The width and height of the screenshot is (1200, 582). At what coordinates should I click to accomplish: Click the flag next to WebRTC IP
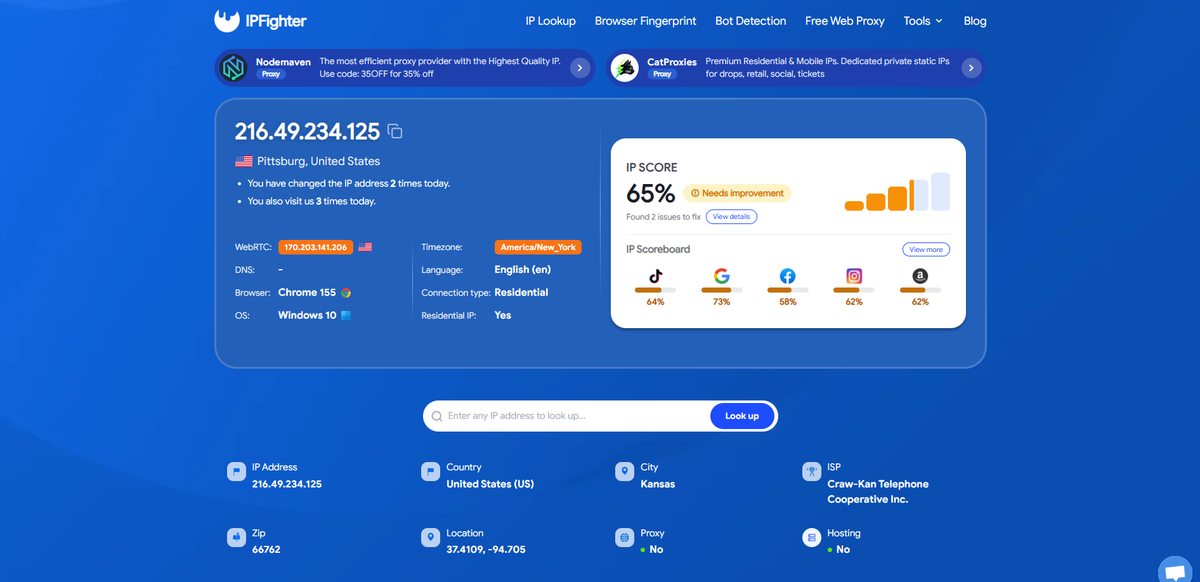pyautogui.click(x=365, y=247)
